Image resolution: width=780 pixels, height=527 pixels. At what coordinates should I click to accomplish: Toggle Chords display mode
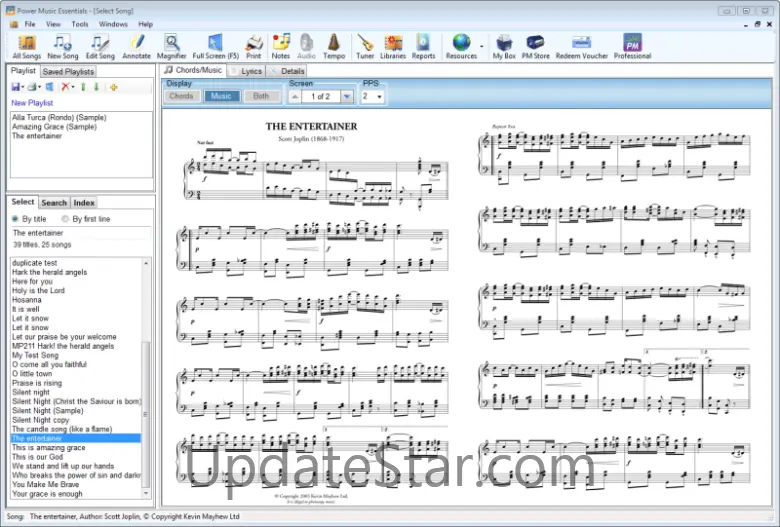182,96
